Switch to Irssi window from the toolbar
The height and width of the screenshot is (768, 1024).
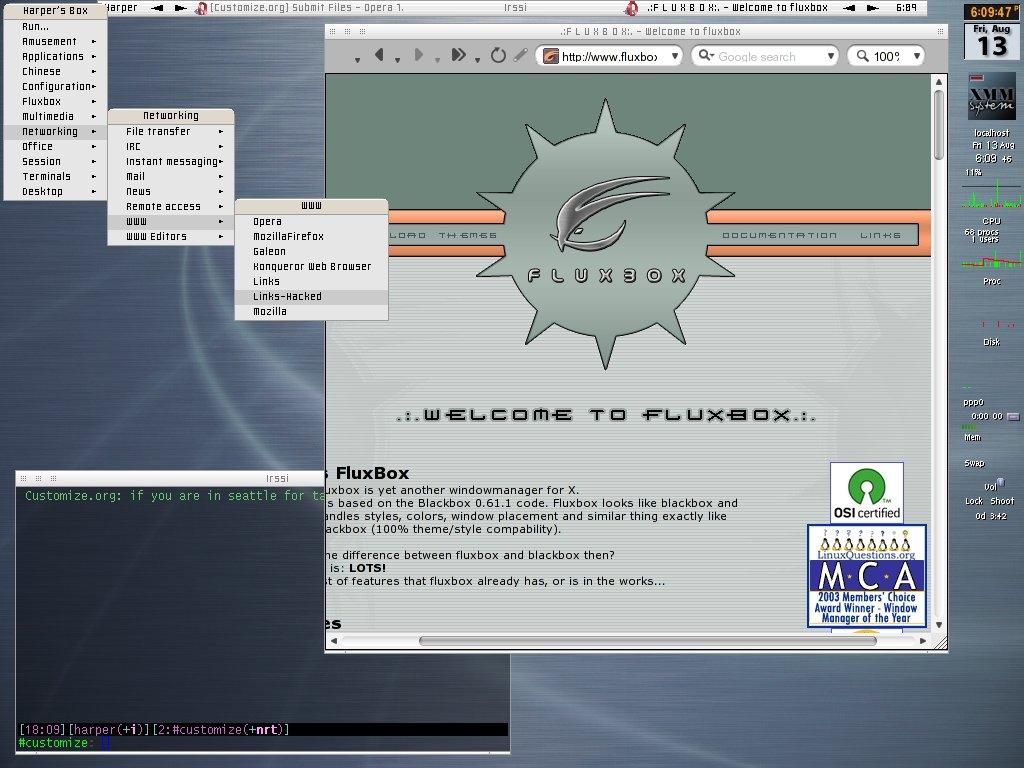click(x=515, y=8)
